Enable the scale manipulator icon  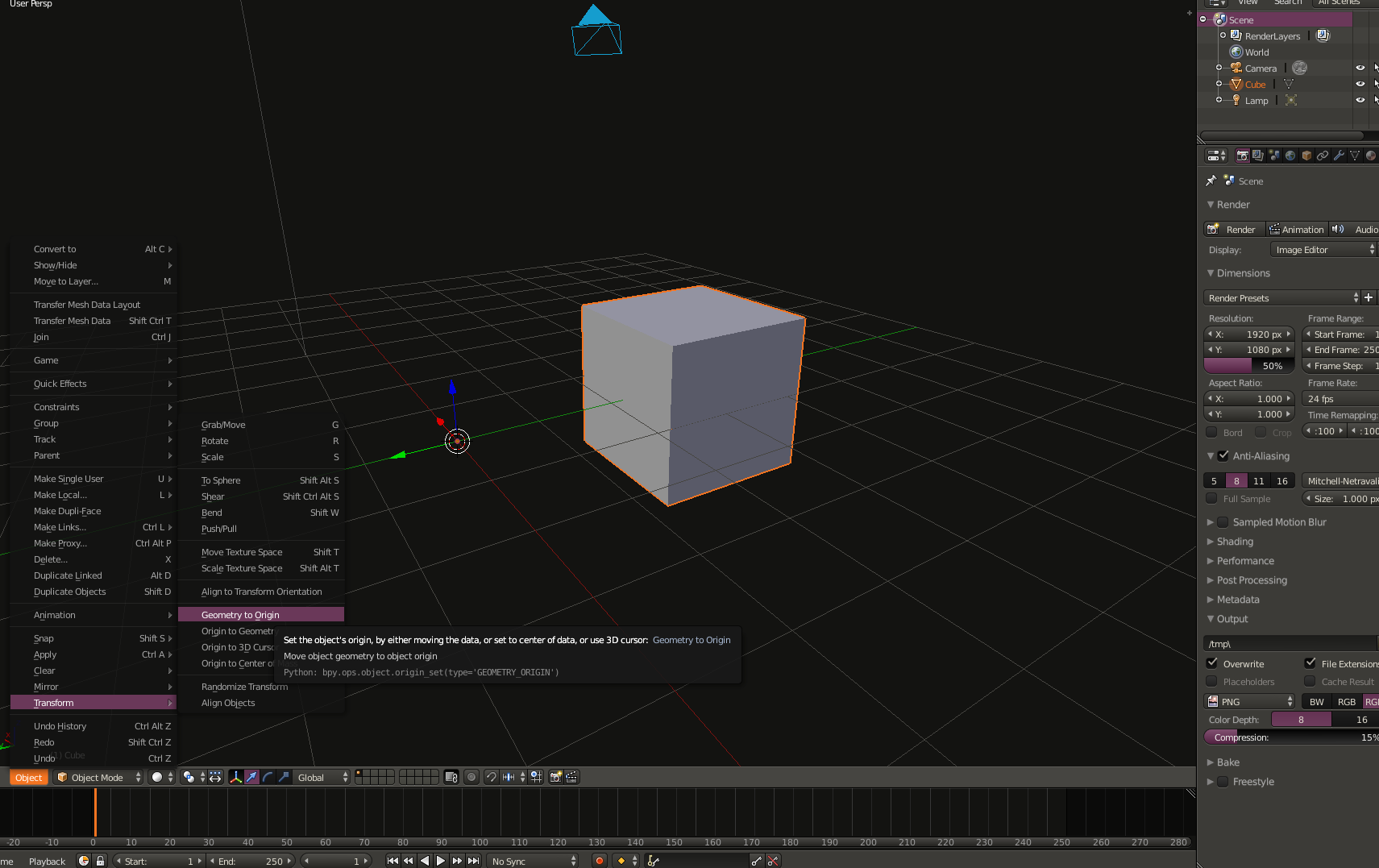click(284, 777)
